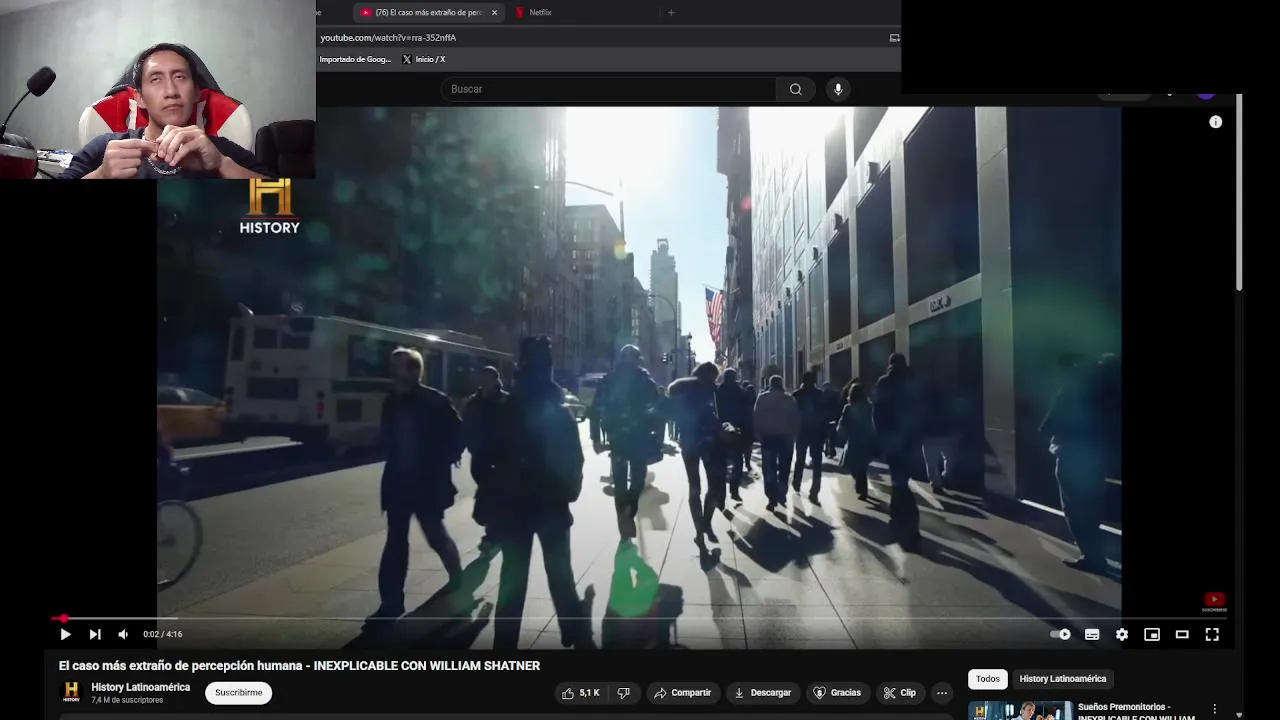Open Sueños Premonitorios video thumbnail

point(1020,711)
